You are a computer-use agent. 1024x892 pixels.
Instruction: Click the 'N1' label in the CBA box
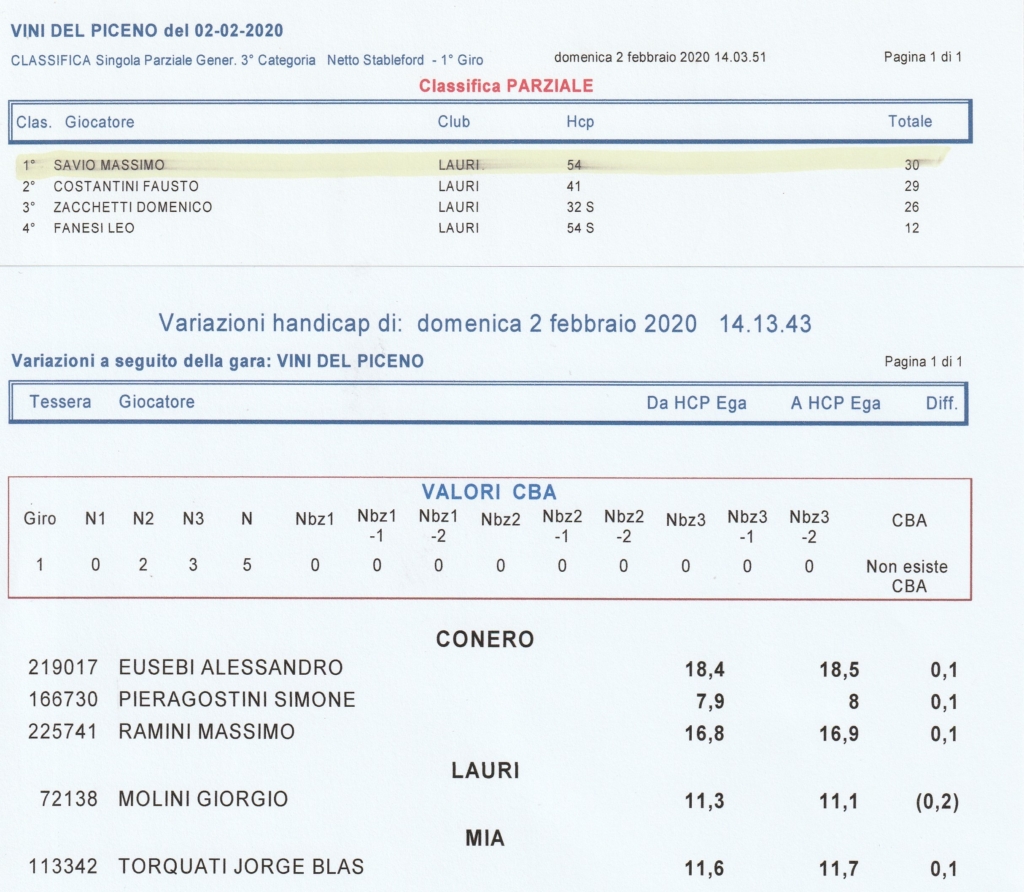(x=95, y=518)
